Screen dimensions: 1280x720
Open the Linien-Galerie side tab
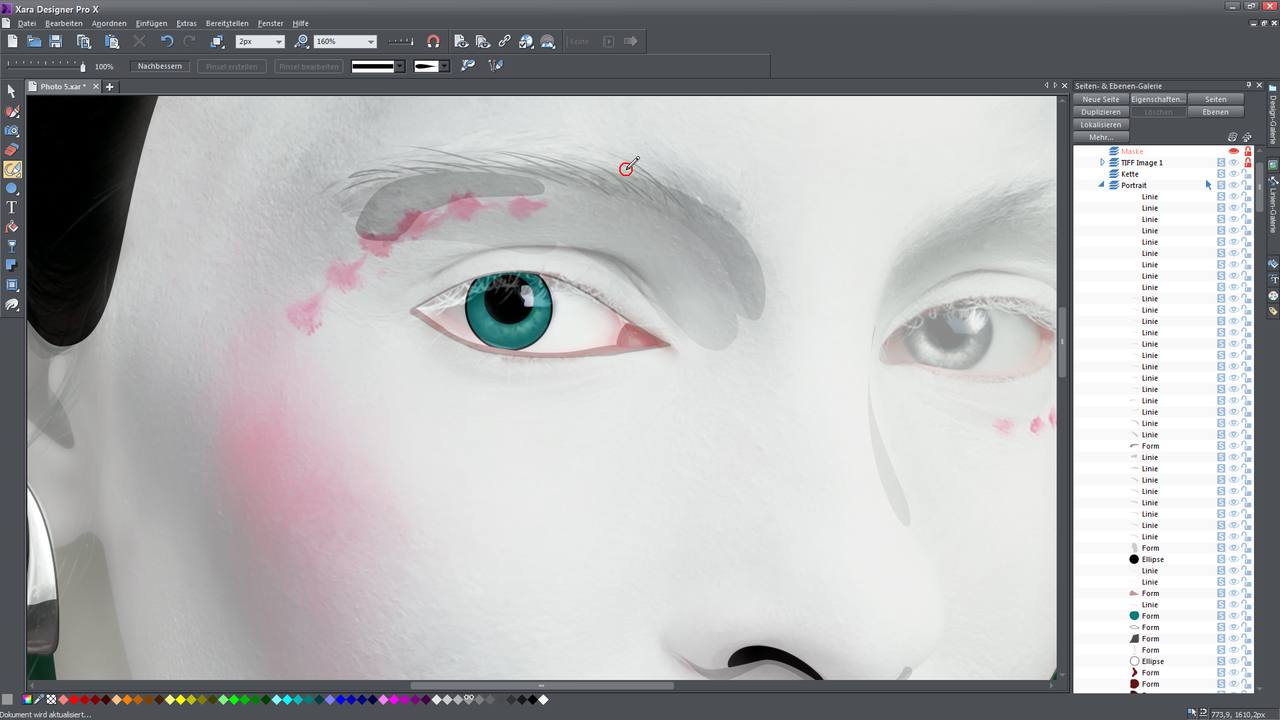(1273, 207)
